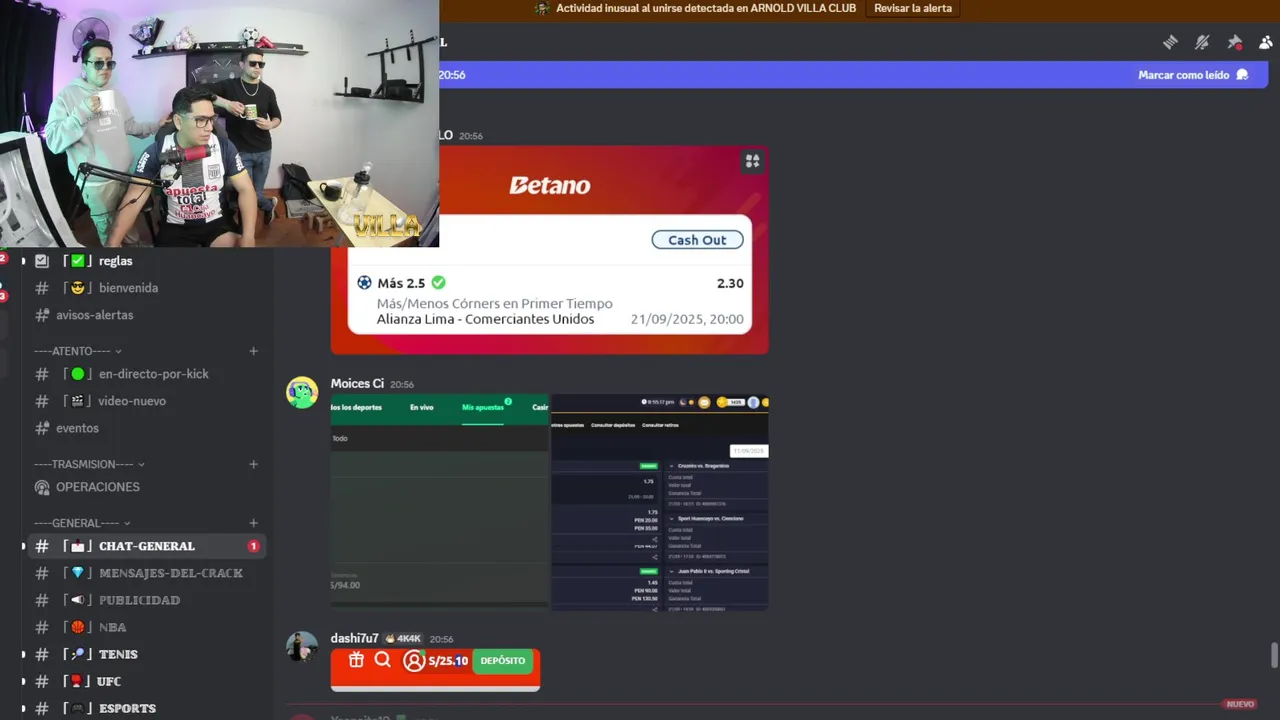
Task: Click CHAT-GENERAL unread mention badge
Action: (x=253, y=546)
